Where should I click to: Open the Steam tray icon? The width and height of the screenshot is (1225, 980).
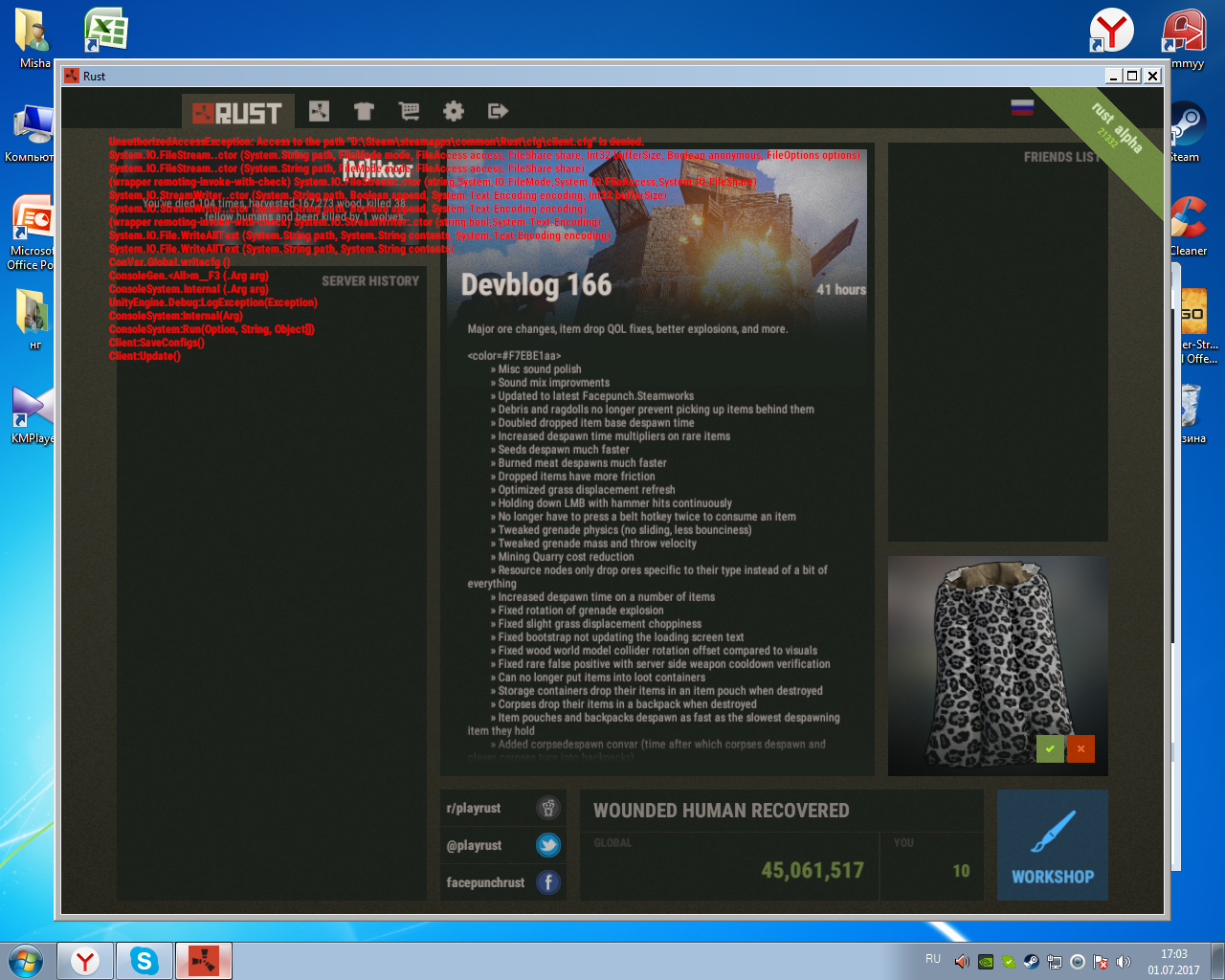pos(1031,962)
